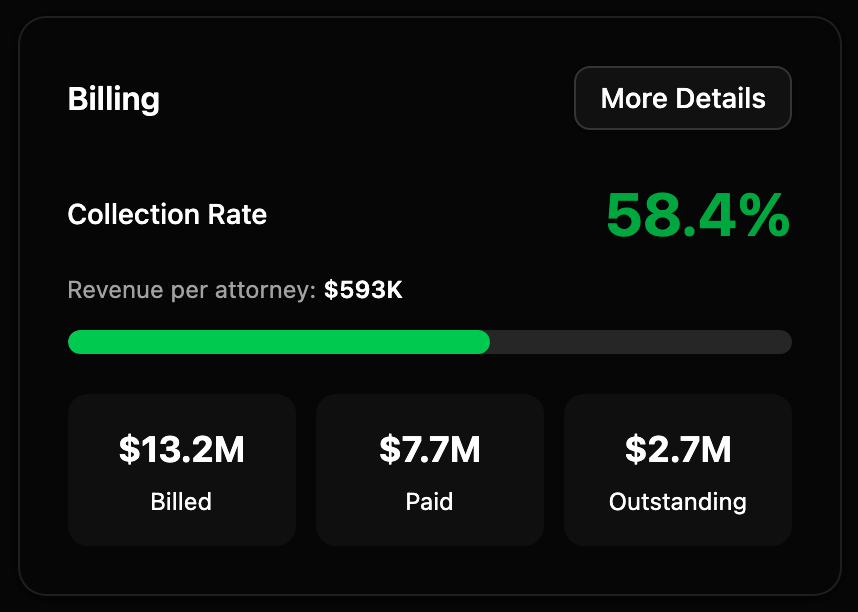
Task: Open details via the More Details control
Action: (682, 98)
